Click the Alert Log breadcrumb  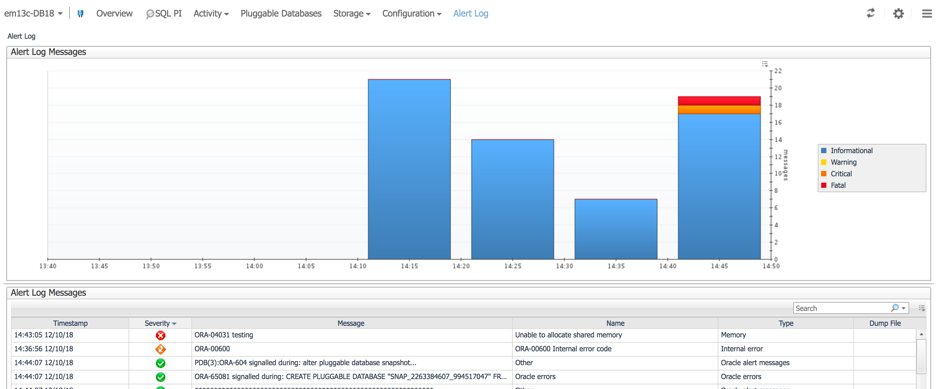pyautogui.click(x=21, y=37)
